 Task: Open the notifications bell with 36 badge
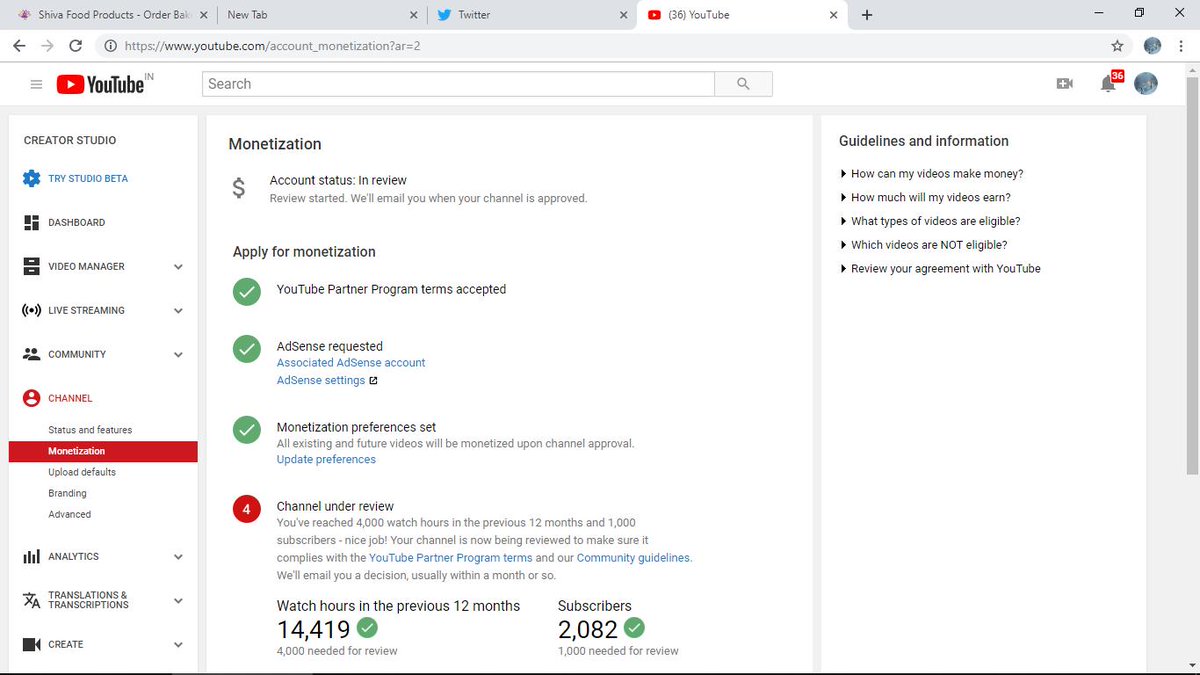click(x=1109, y=83)
